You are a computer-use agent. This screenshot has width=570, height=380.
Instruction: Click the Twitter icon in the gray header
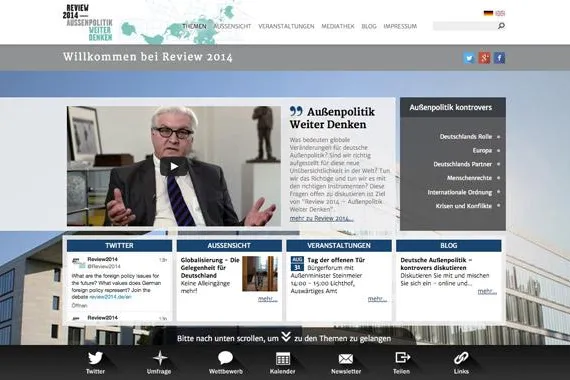point(469,58)
